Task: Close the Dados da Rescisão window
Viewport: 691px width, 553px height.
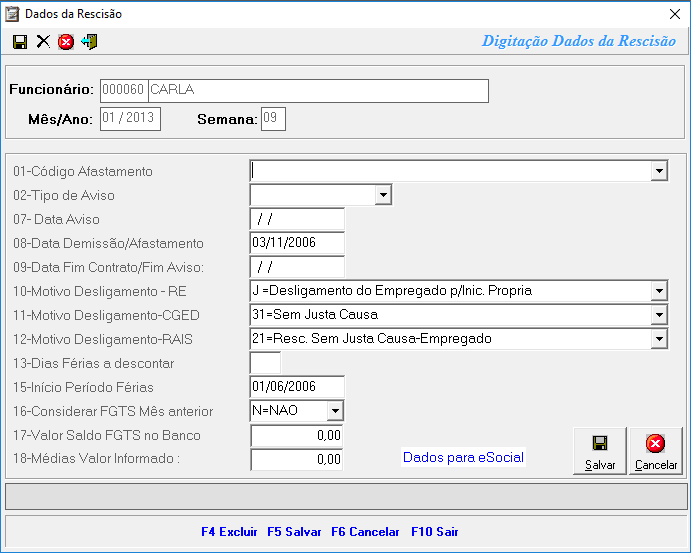Action: pos(673,14)
